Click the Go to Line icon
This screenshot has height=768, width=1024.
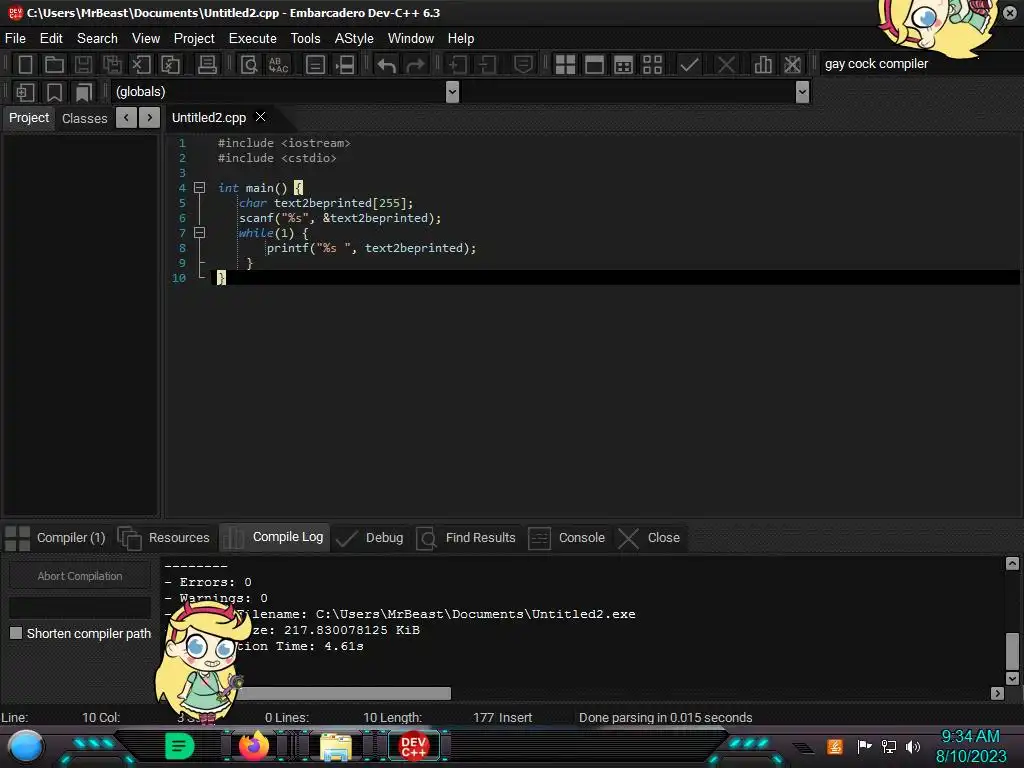point(345,65)
